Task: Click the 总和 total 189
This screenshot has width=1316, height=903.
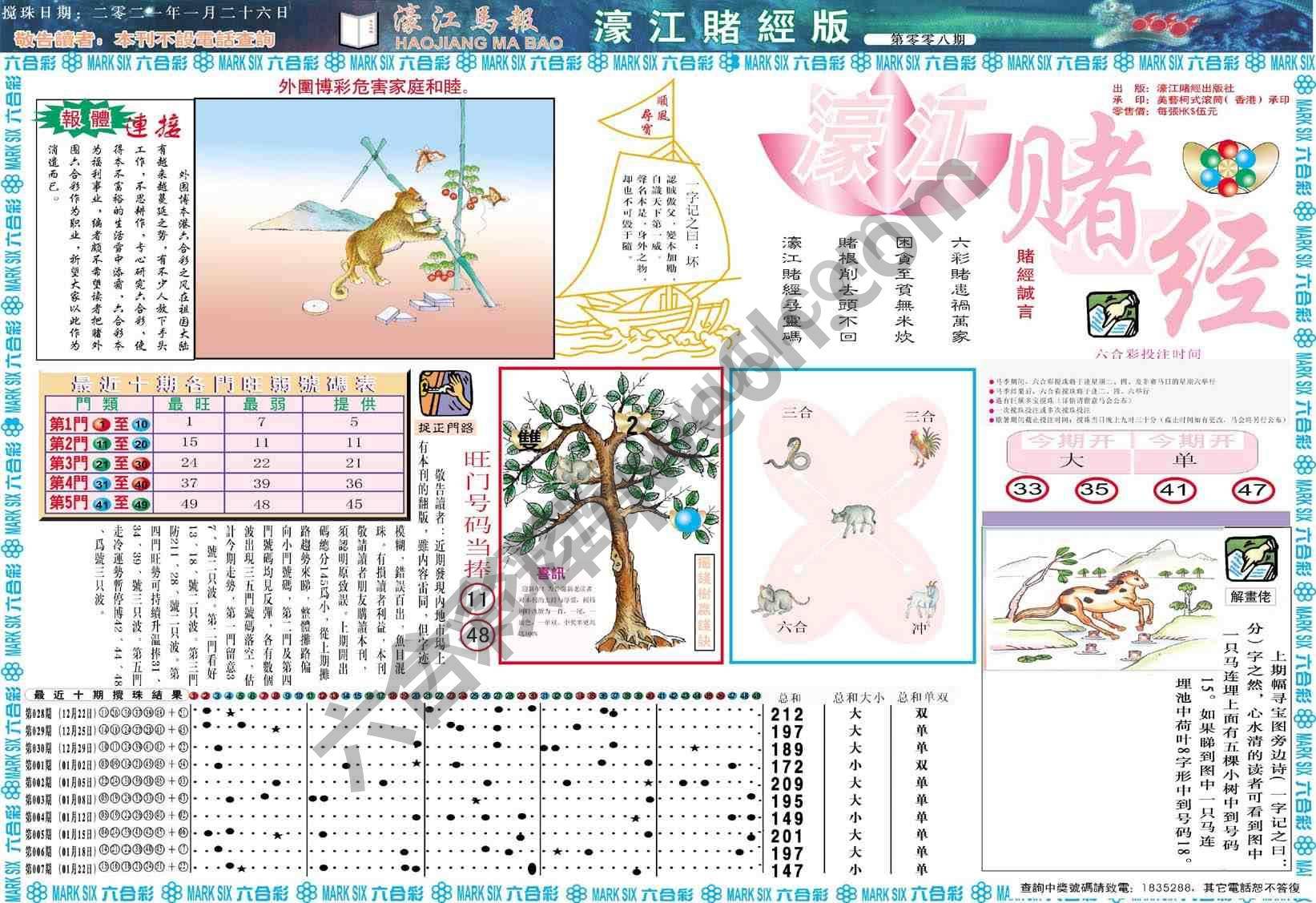Action: tap(787, 749)
